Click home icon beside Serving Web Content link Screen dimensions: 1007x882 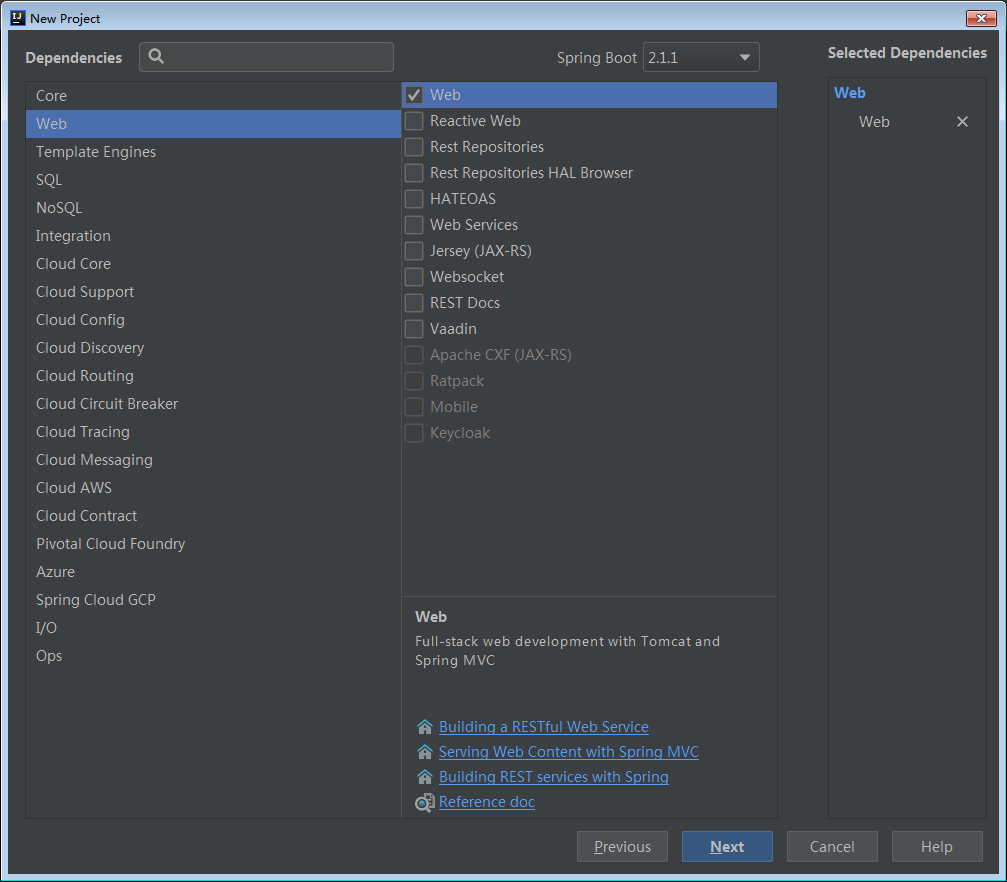[425, 752]
